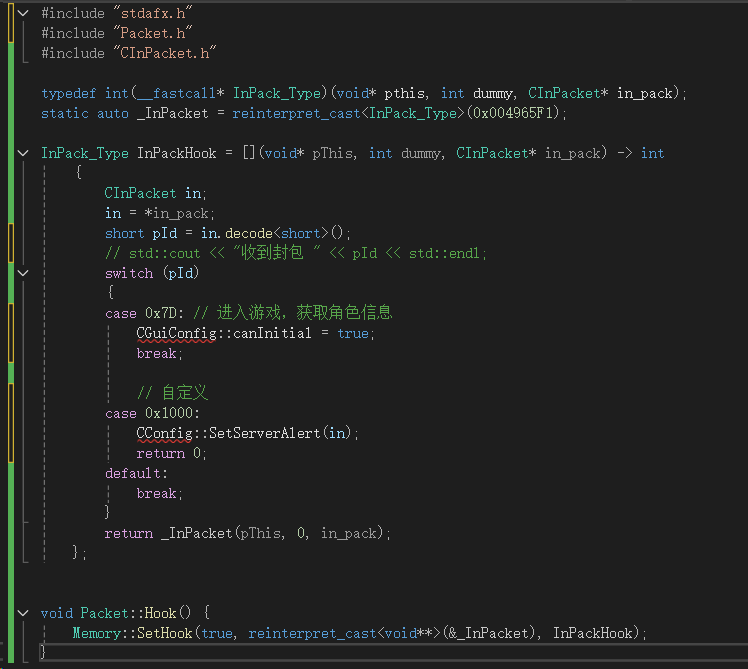Viewport: 748px width, 669px height.
Task: Collapse the InPackHook lambda definition
Action: pos(24,153)
